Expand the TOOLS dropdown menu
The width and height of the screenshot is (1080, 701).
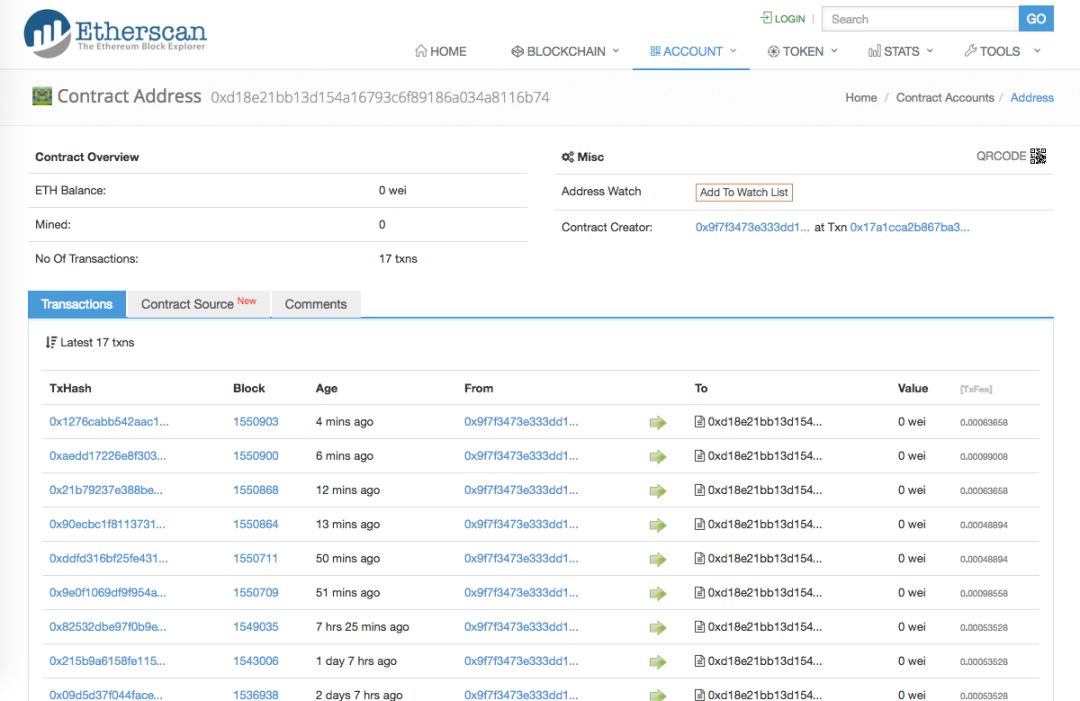pyautogui.click(x=1002, y=52)
